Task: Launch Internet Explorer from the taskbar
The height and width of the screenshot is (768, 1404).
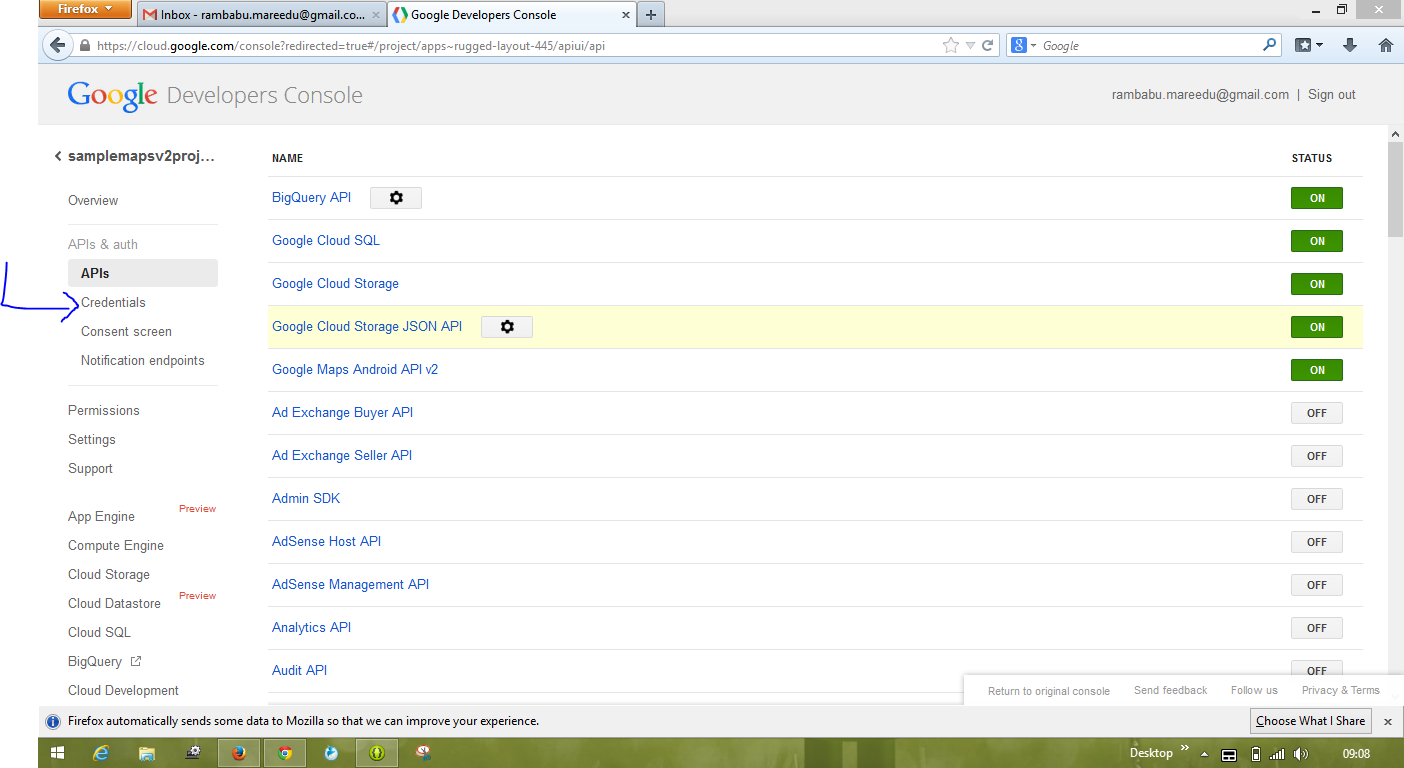Action: 101,753
